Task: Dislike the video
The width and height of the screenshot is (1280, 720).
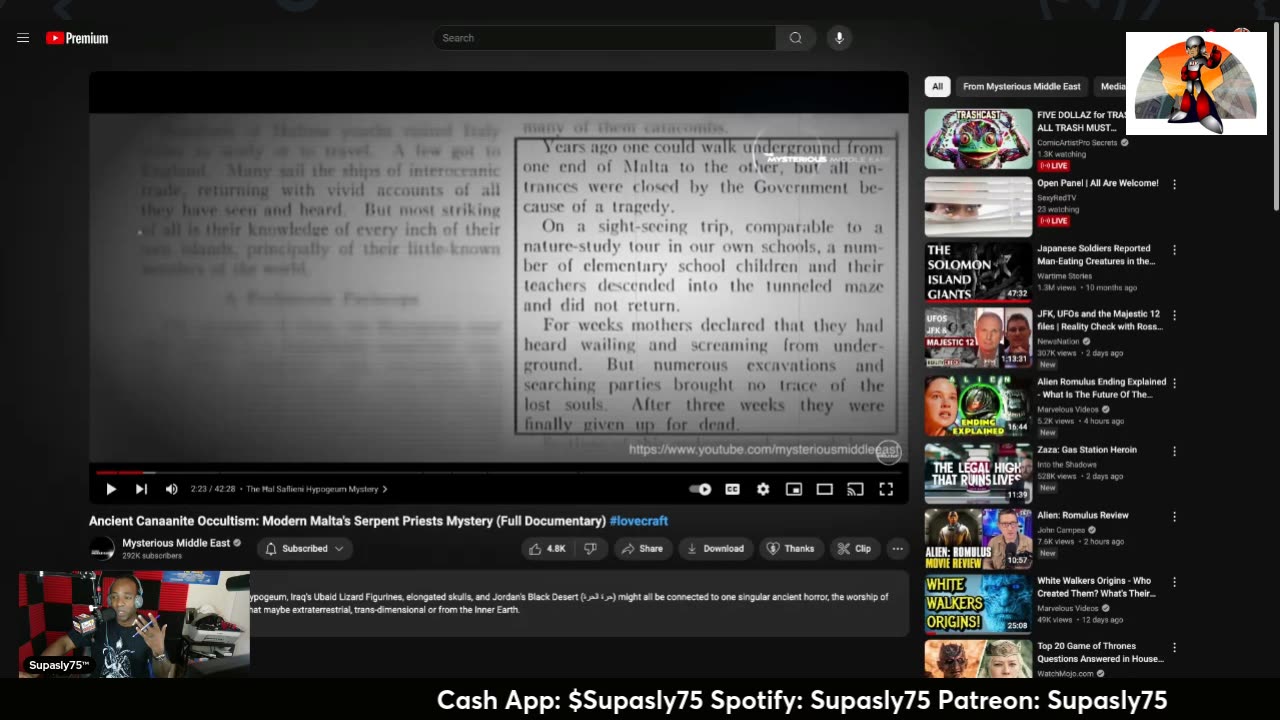Action: (x=590, y=548)
